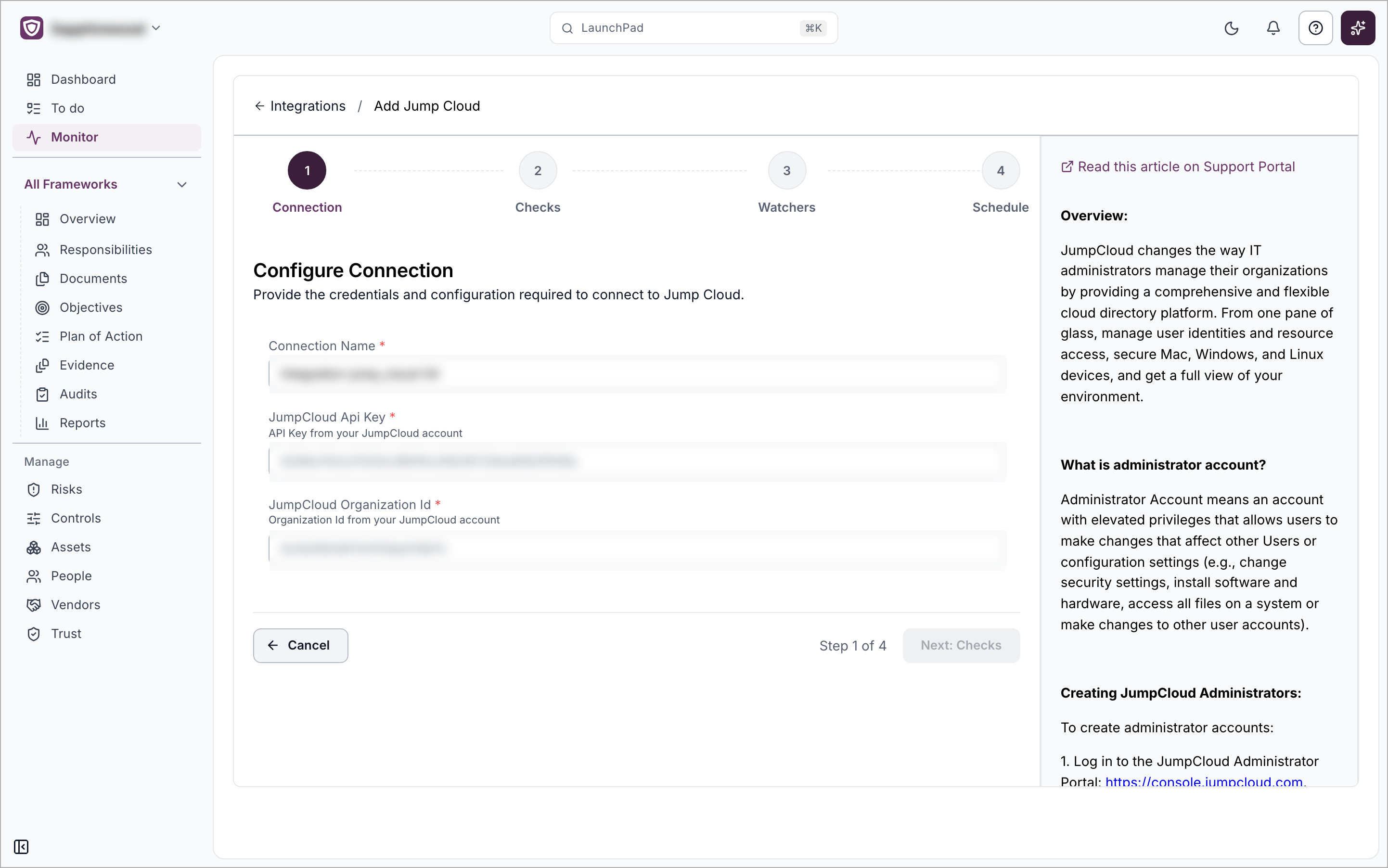Open To do in the sidebar
This screenshot has height=868, width=1388.
tap(107, 108)
